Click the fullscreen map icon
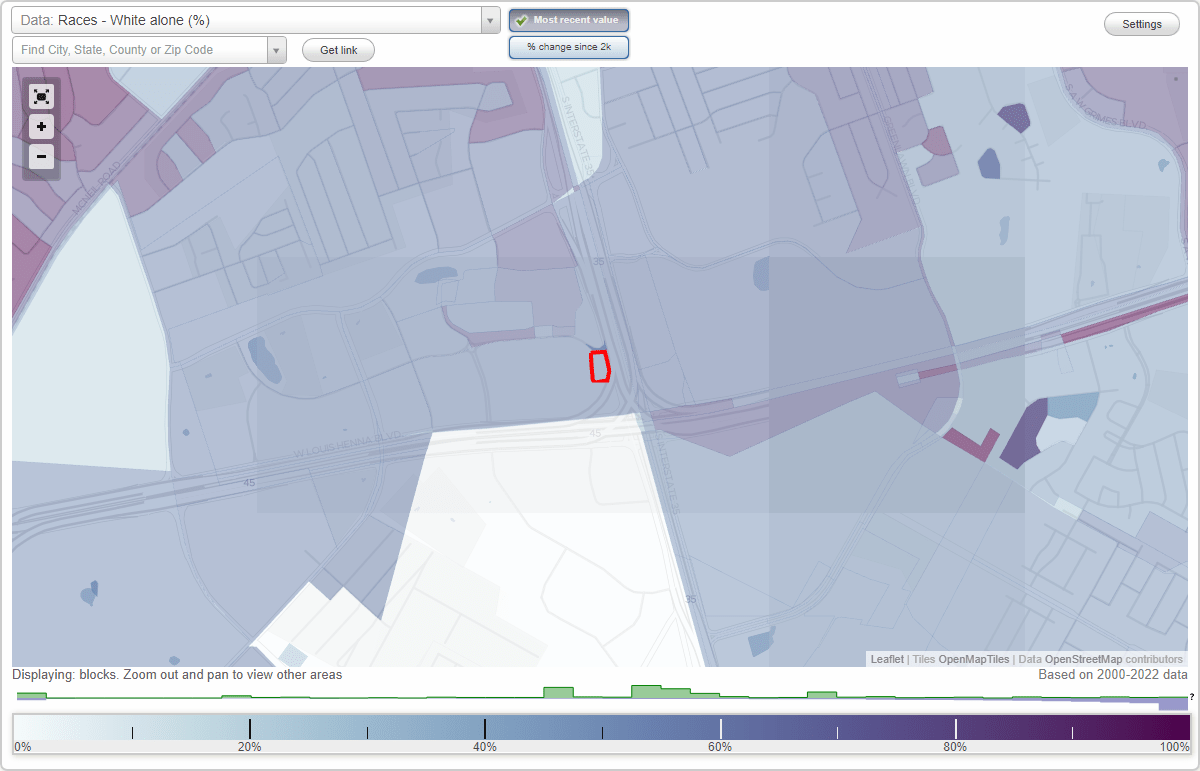The image size is (1200, 771). (41, 96)
